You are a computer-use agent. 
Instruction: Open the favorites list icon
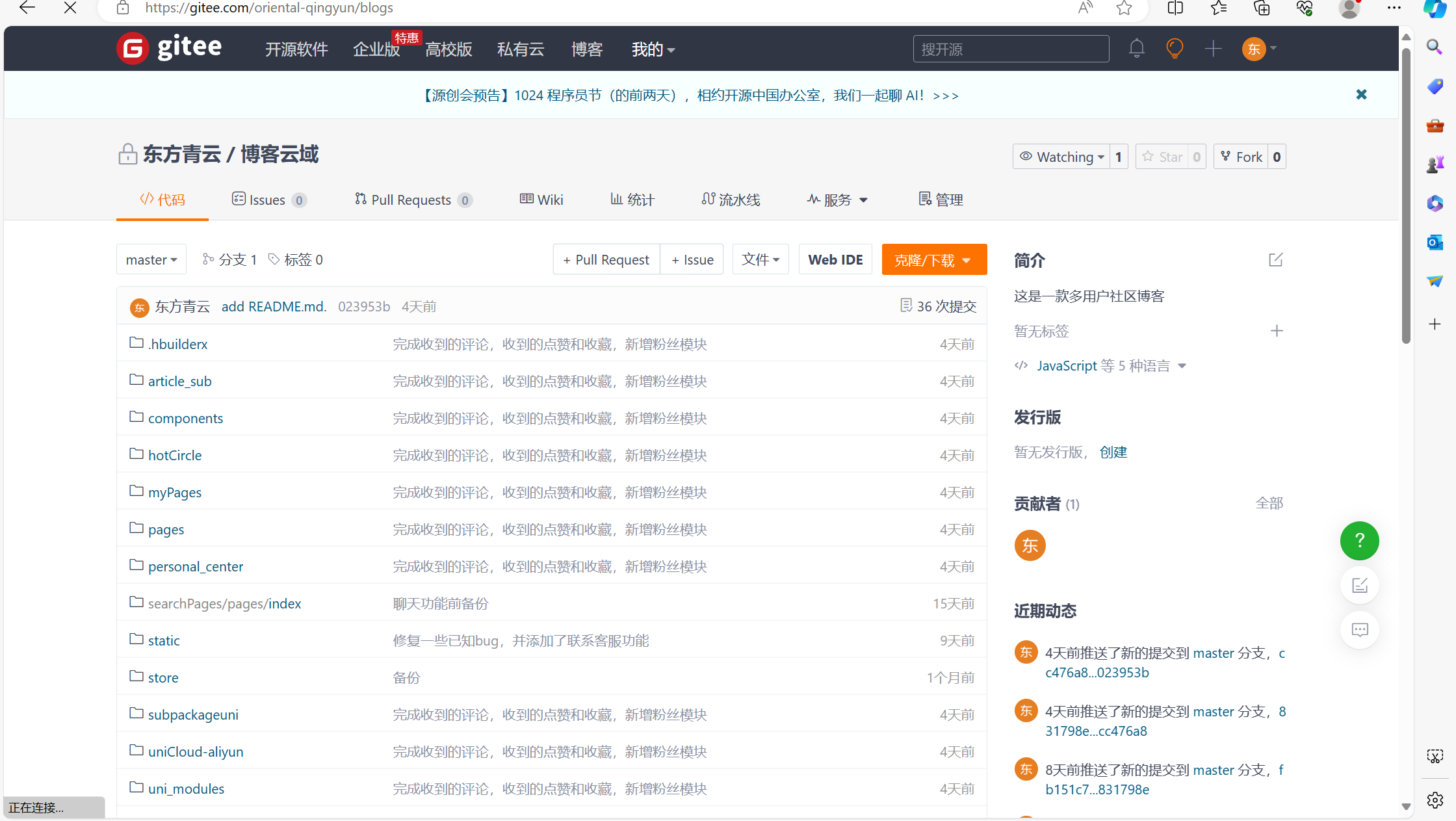tap(1219, 8)
